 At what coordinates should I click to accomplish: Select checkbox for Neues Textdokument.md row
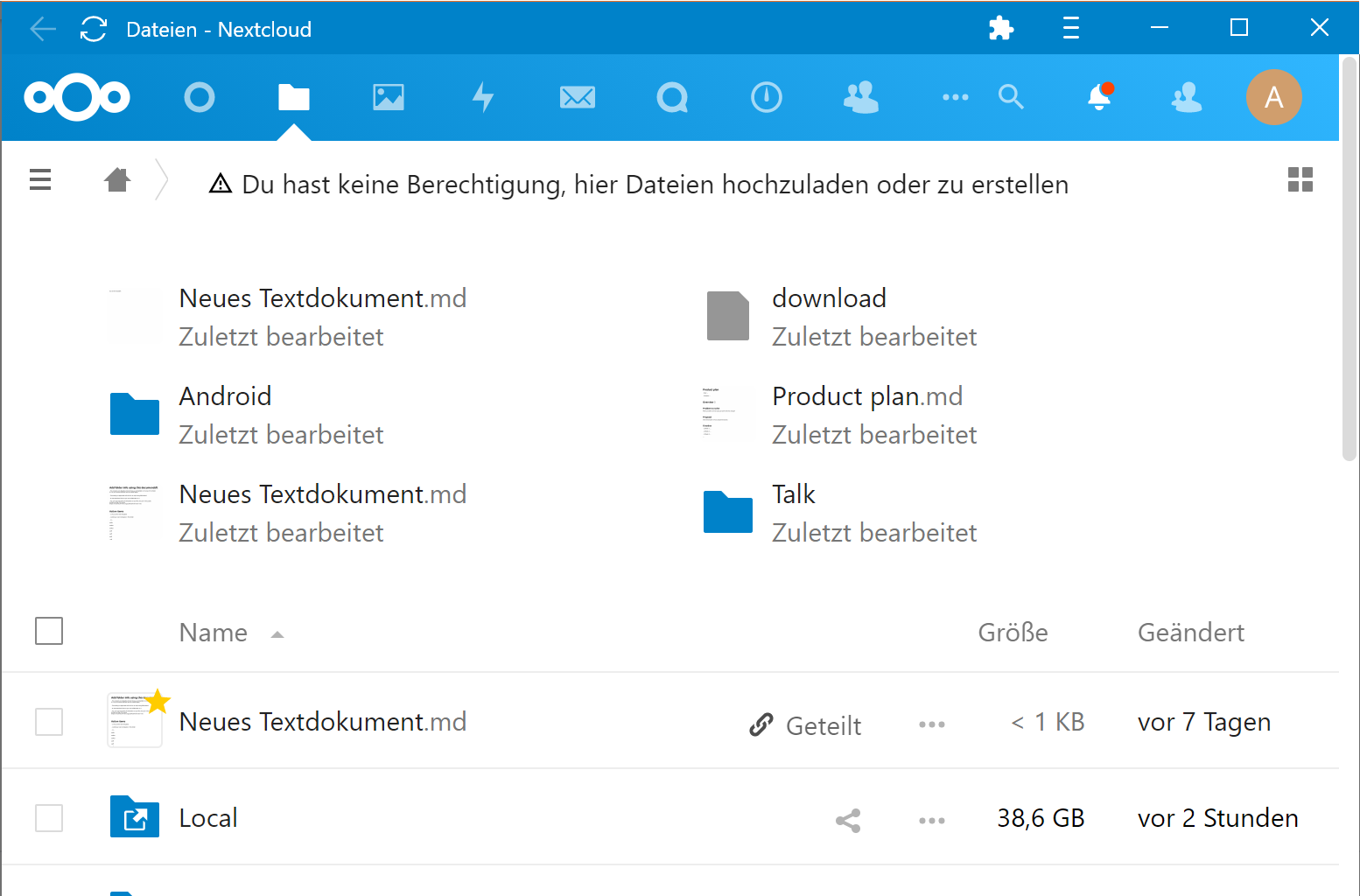[x=49, y=722]
